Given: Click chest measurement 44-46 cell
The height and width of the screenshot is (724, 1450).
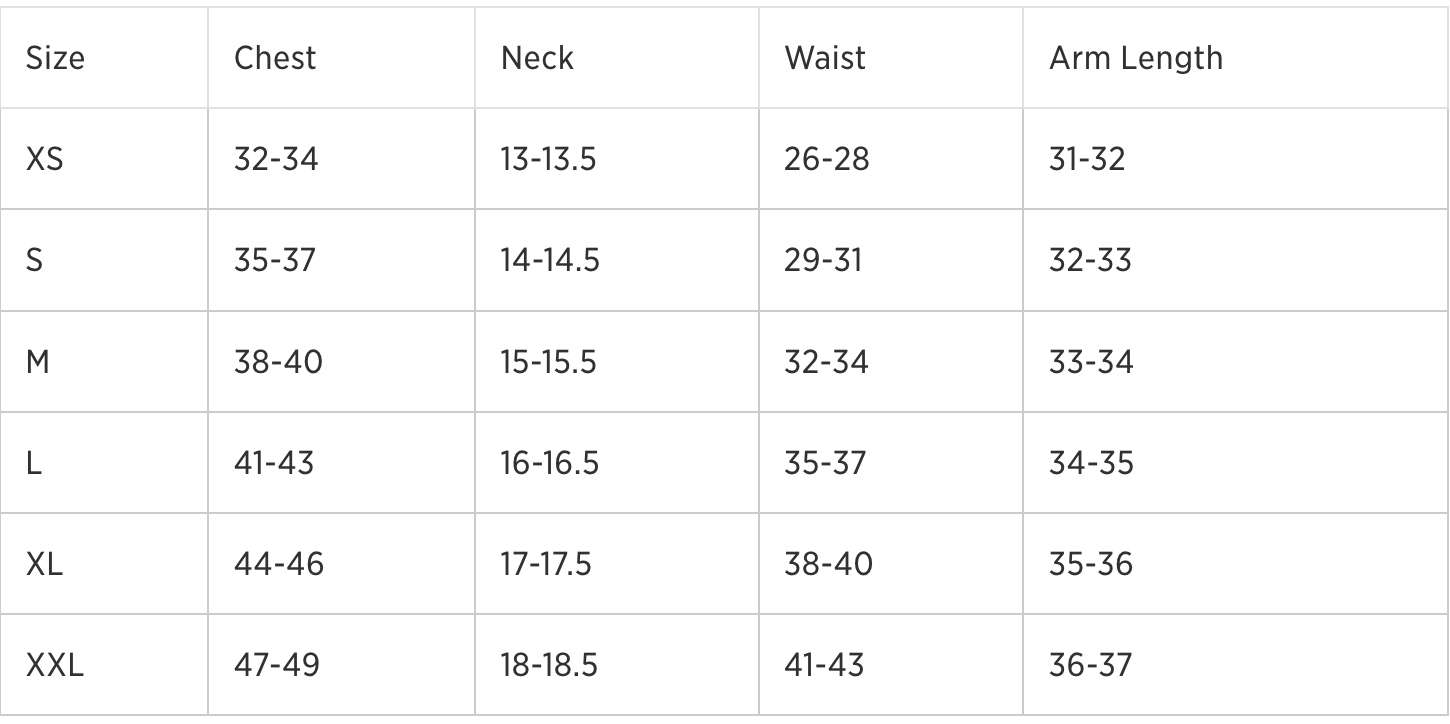Looking at the screenshot, I should (279, 564).
